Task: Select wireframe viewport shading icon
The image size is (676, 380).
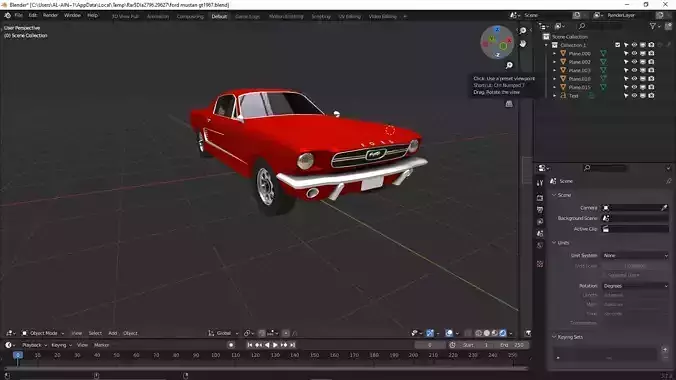Action: click(x=479, y=333)
